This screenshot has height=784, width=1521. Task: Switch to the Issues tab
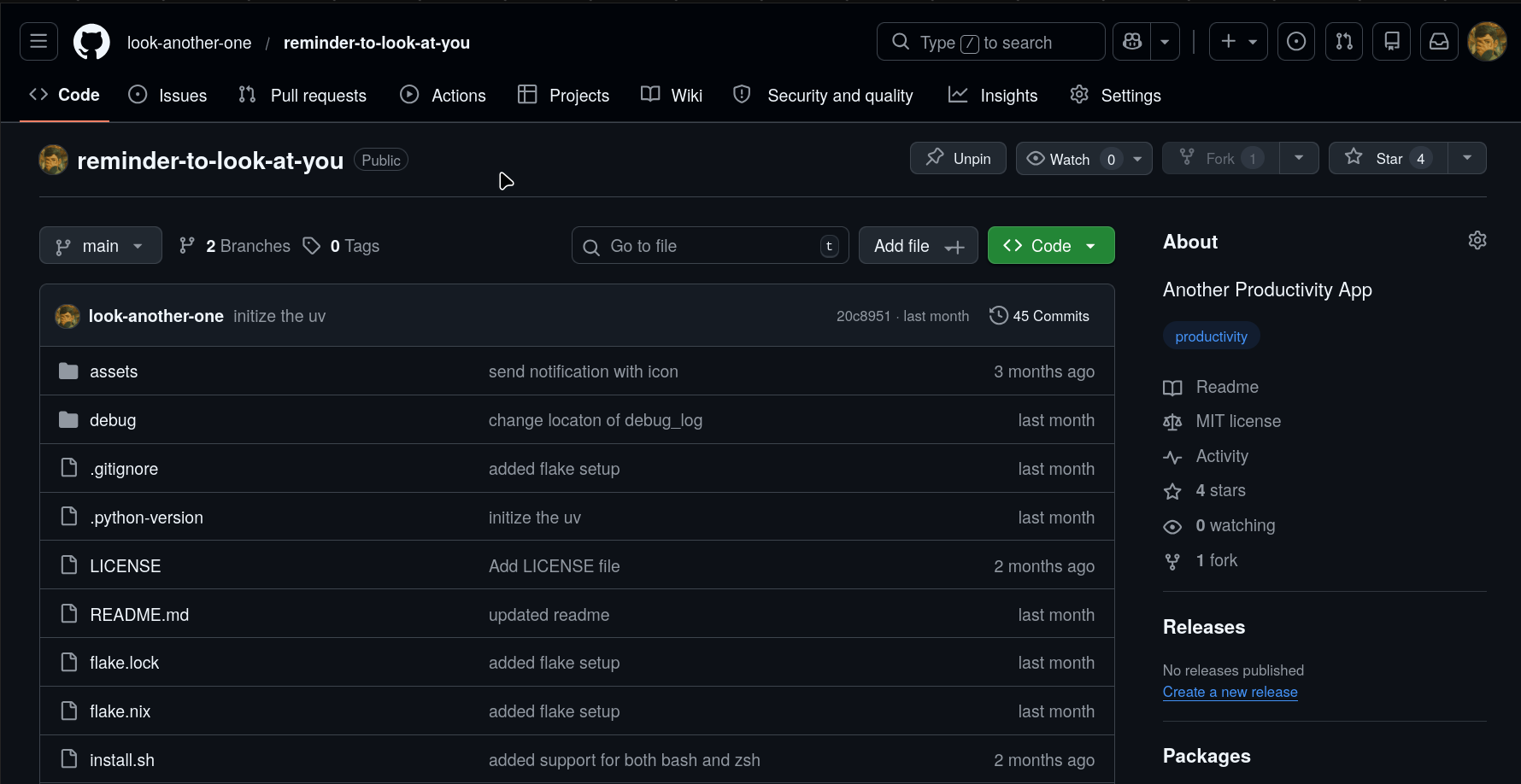tap(167, 96)
